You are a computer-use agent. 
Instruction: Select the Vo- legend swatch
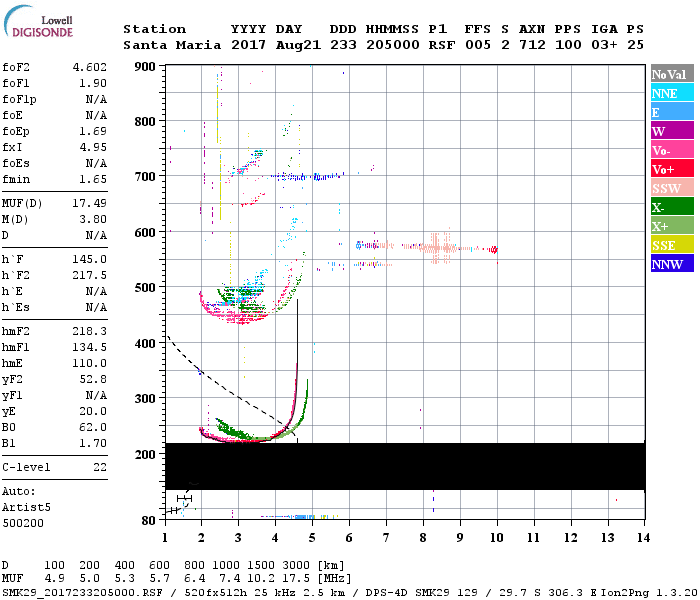tap(672, 150)
